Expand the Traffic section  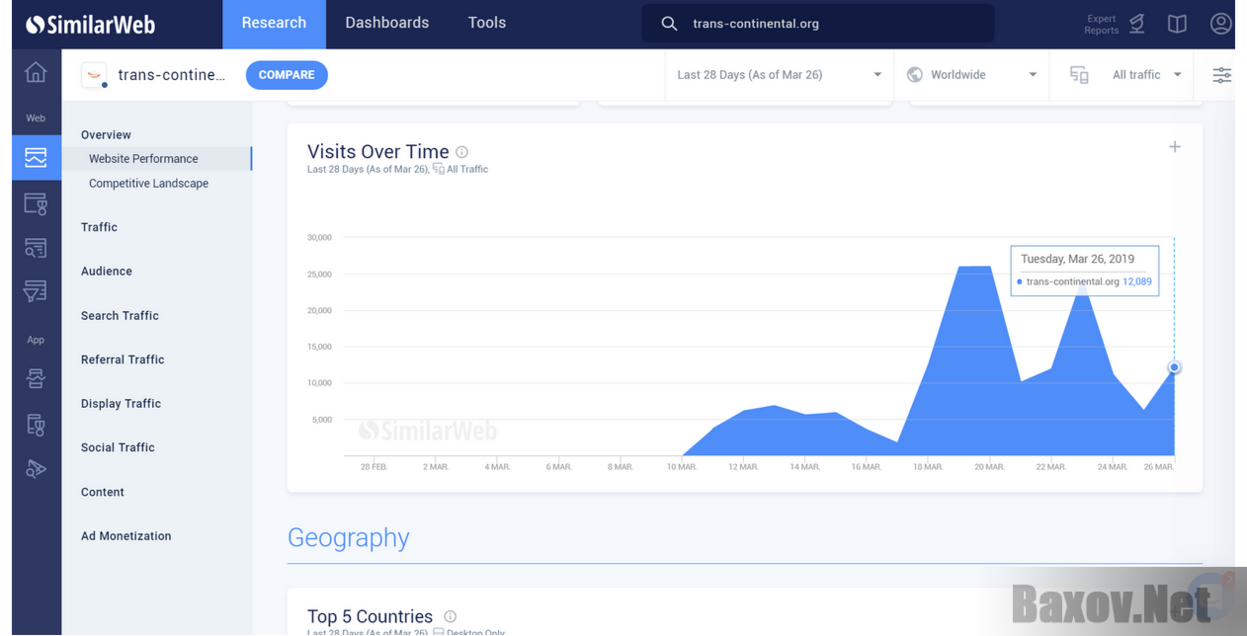tap(99, 227)
